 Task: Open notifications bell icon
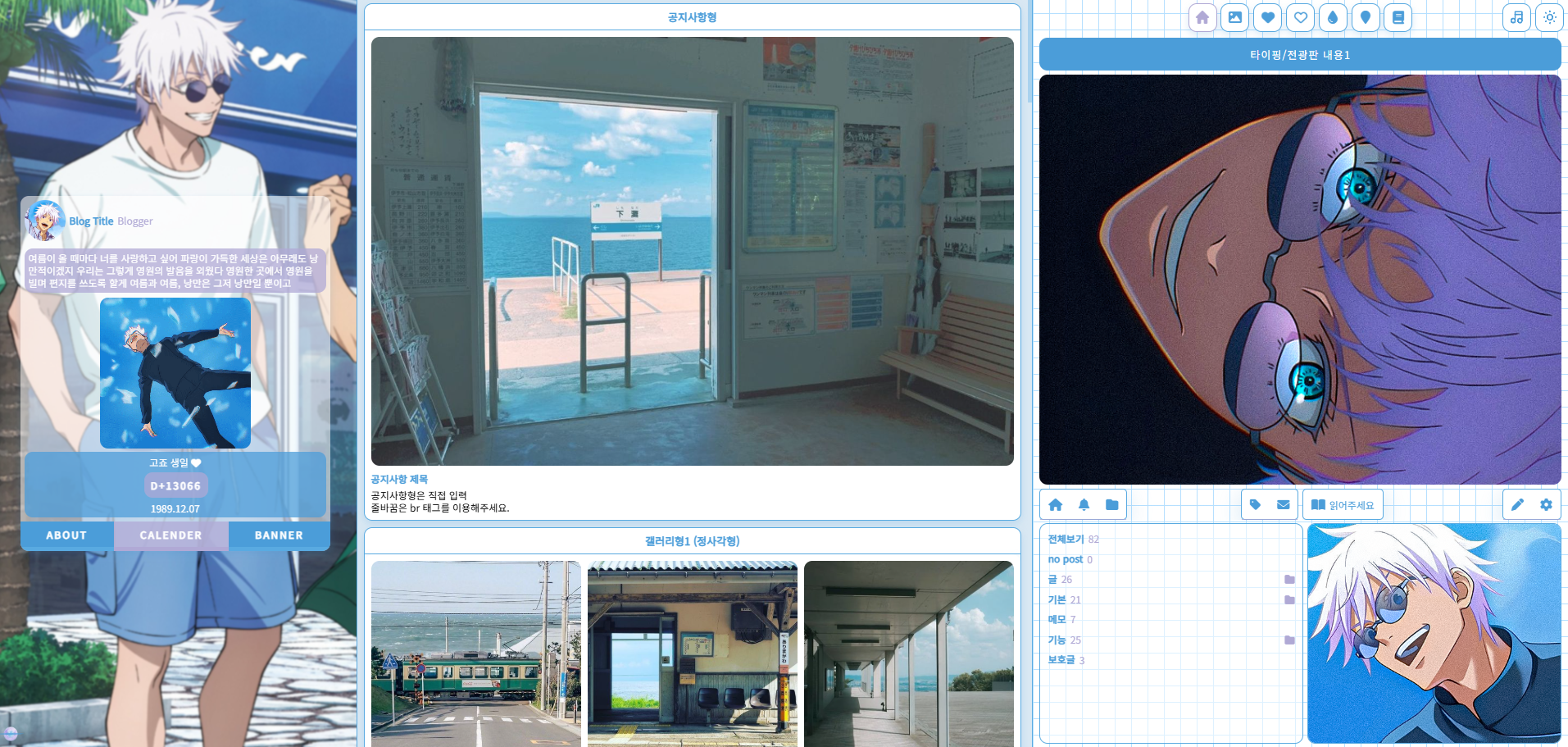tap(1084, 505)
